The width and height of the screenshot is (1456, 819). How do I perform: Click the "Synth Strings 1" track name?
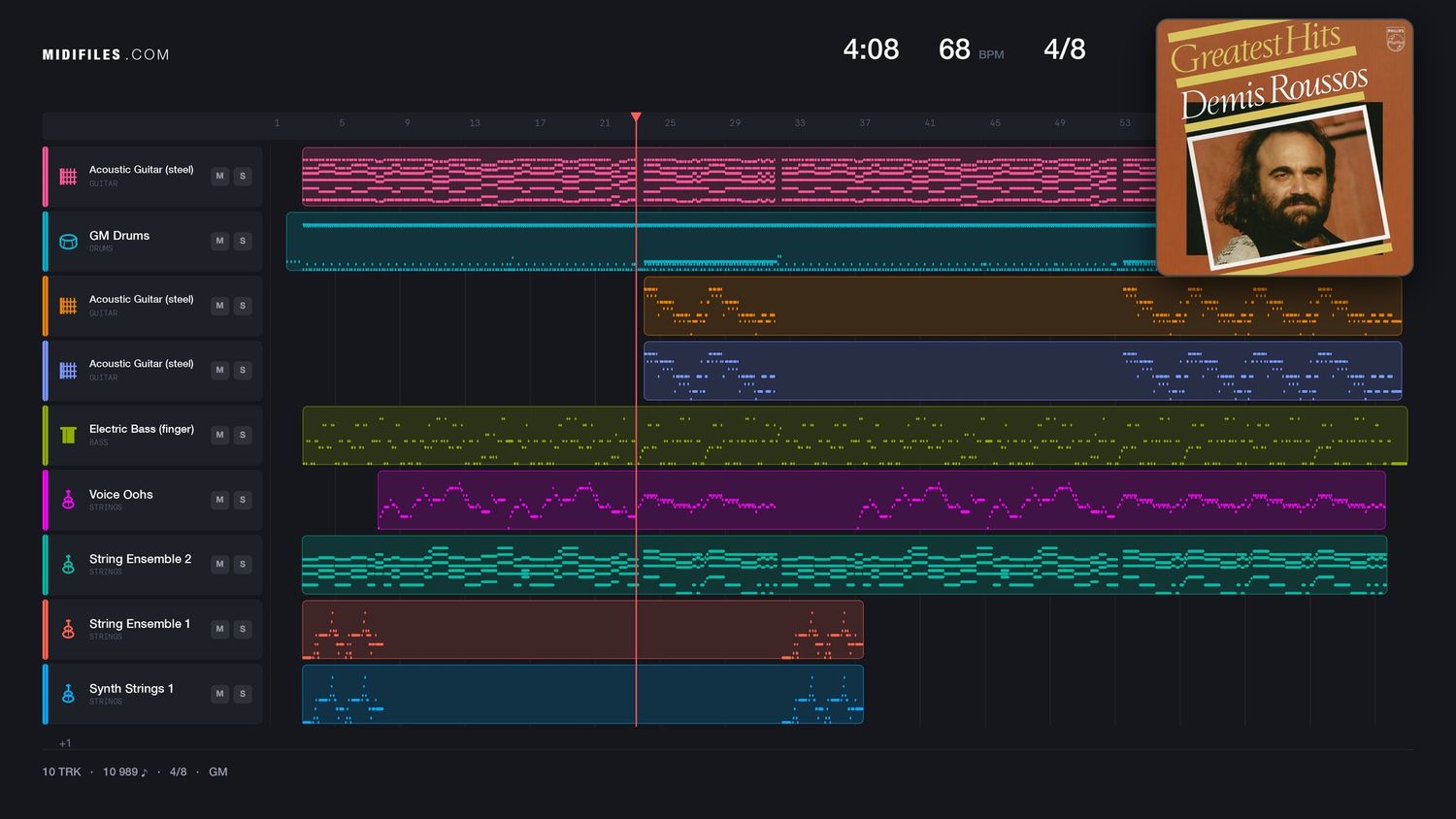tap(131, 689)
